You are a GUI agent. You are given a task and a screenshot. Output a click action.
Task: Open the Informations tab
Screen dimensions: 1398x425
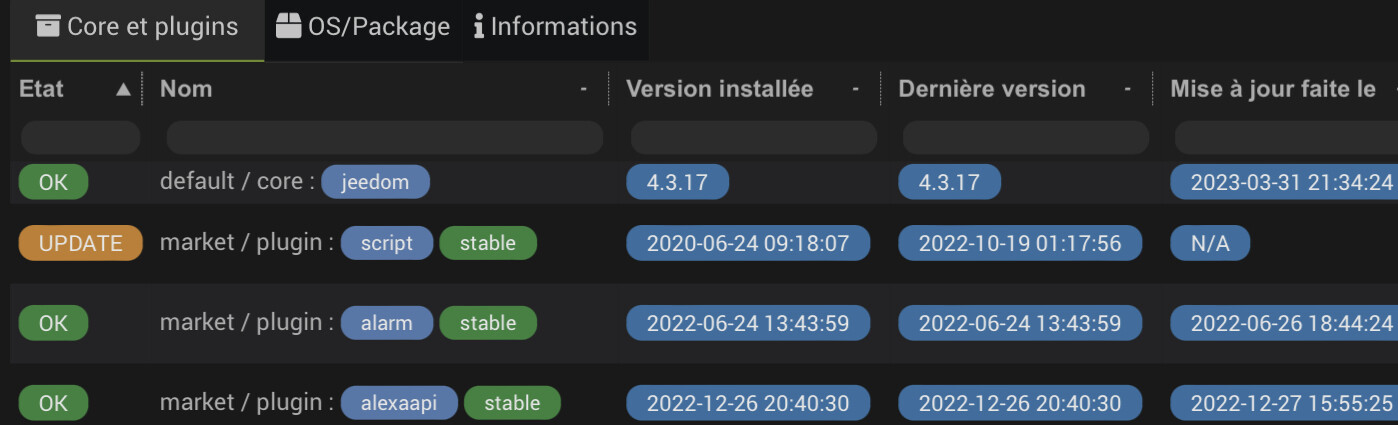tap(554, 27)
